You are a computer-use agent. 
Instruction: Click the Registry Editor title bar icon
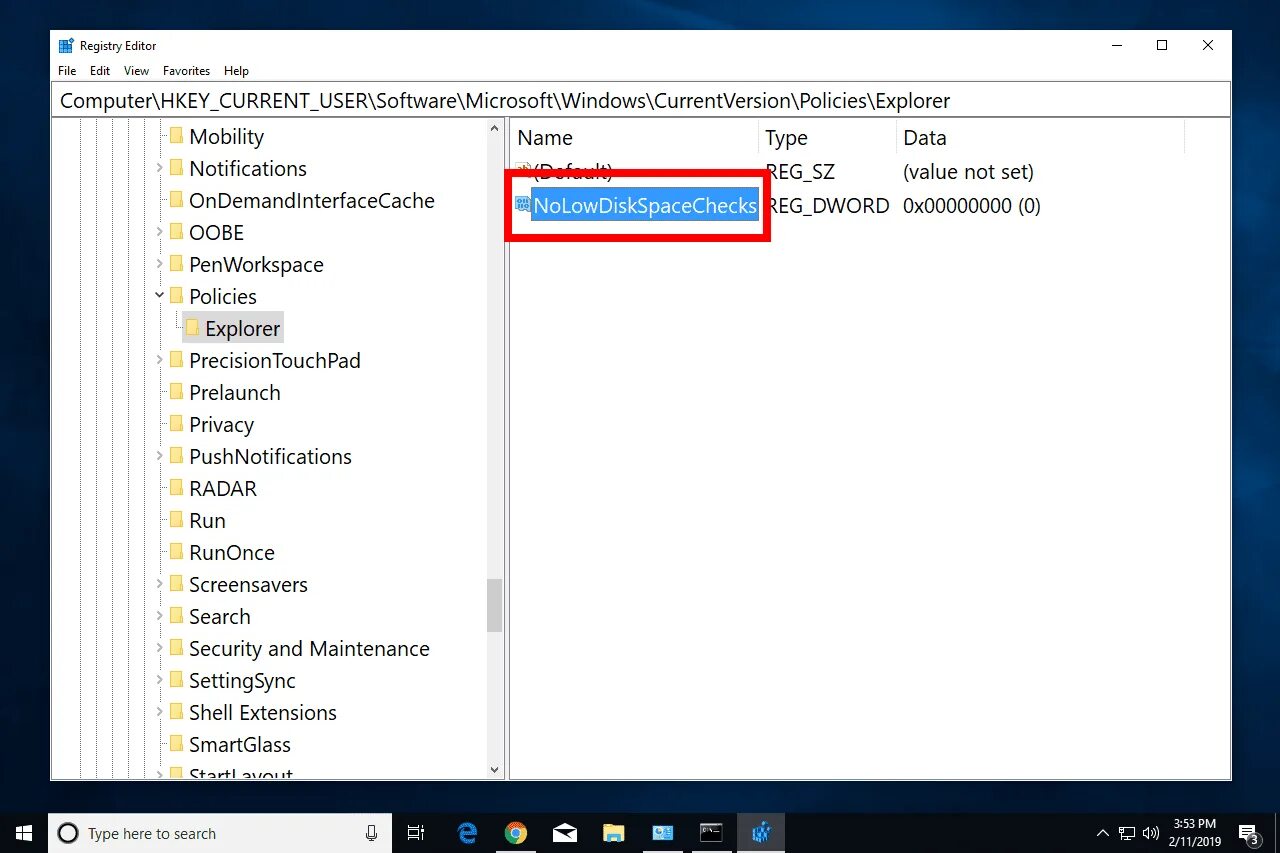click(x=66, y=45)
